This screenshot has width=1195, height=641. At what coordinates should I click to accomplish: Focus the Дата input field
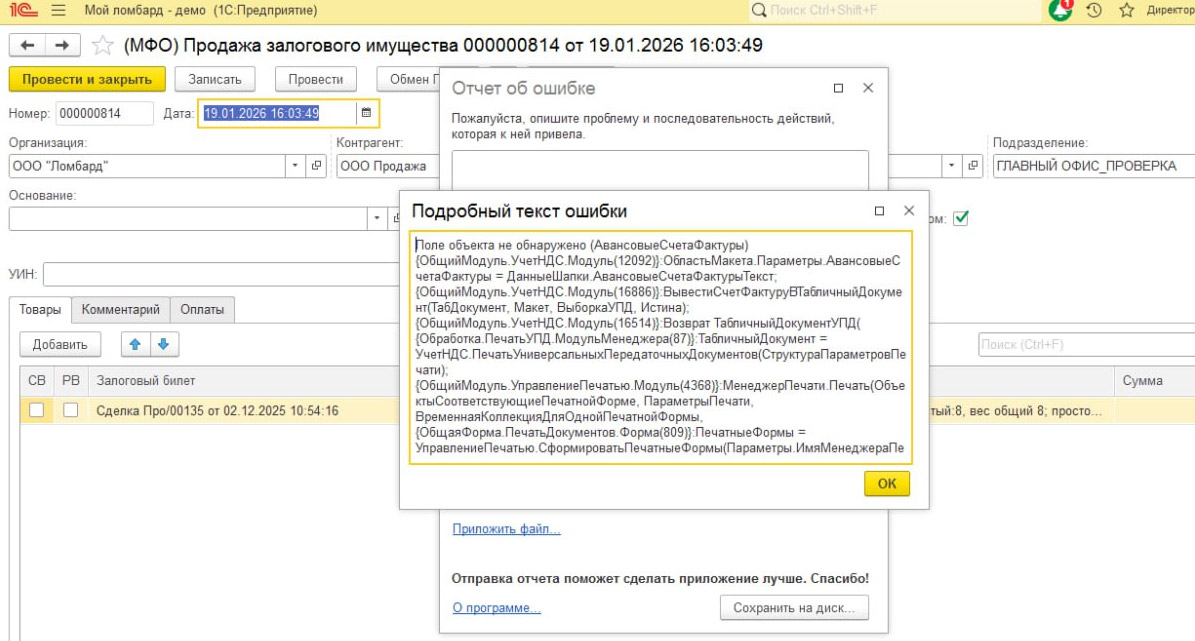click(278, 113)
